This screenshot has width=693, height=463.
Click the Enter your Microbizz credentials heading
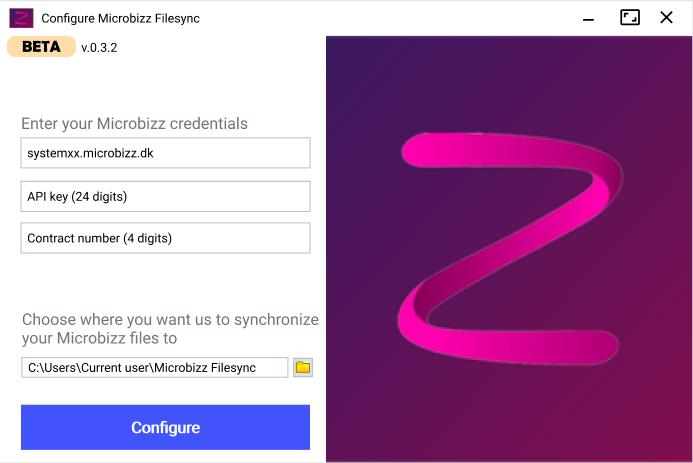134,124
